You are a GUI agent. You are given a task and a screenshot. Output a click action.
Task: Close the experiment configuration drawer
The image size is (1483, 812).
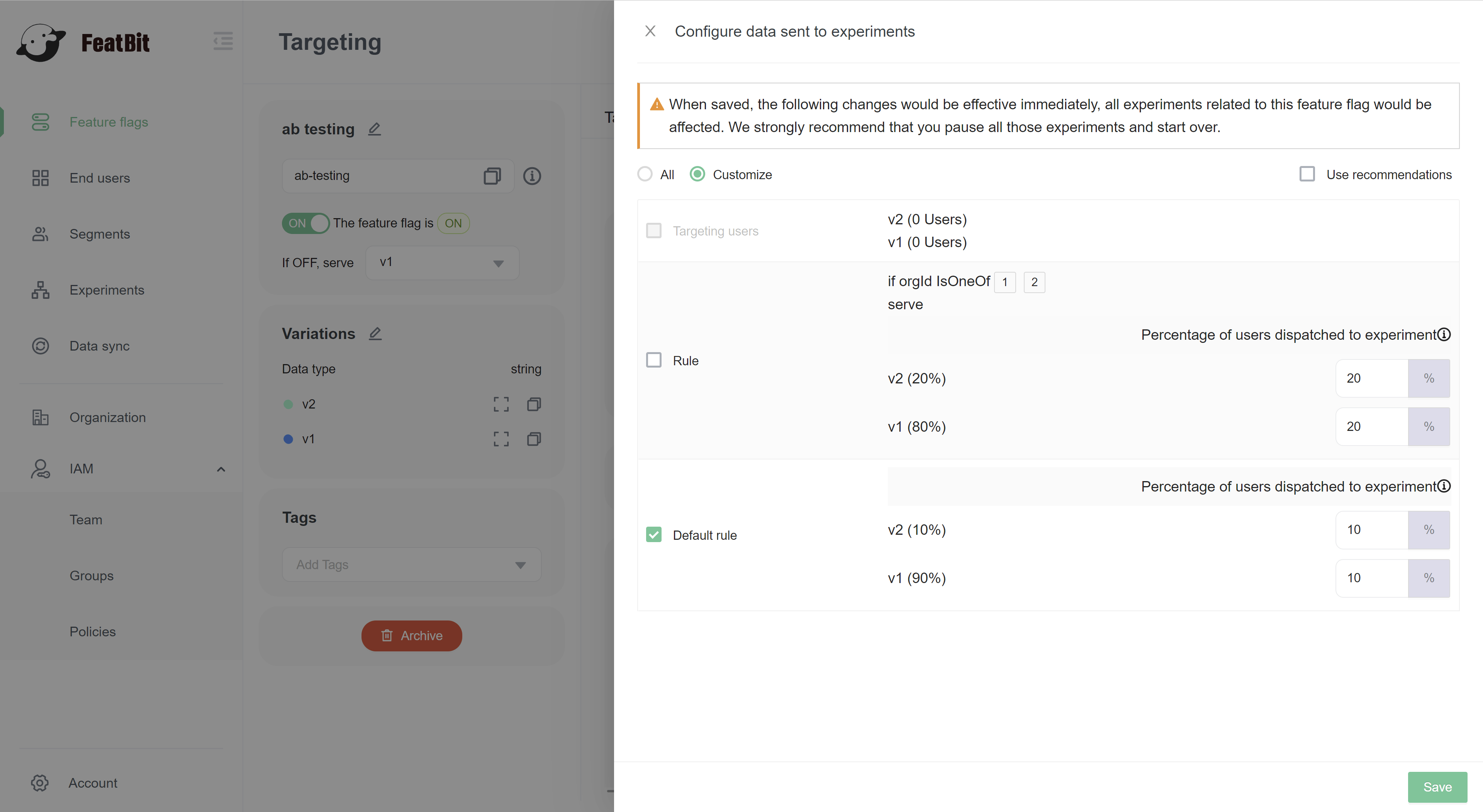(x=650, y=31)
